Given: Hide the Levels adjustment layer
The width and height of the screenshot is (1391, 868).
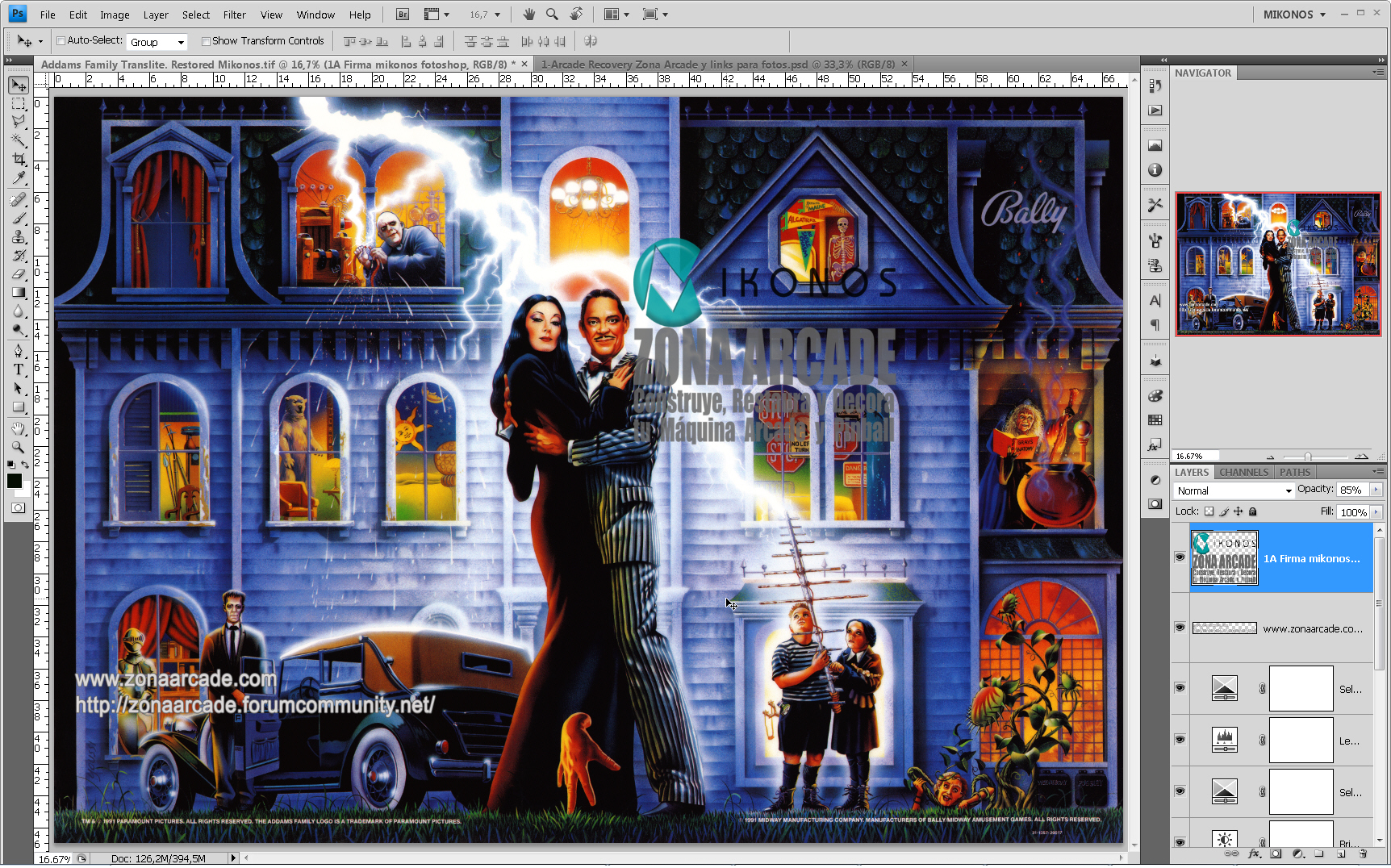Looking at the screenshot, I should point(1180,740).
